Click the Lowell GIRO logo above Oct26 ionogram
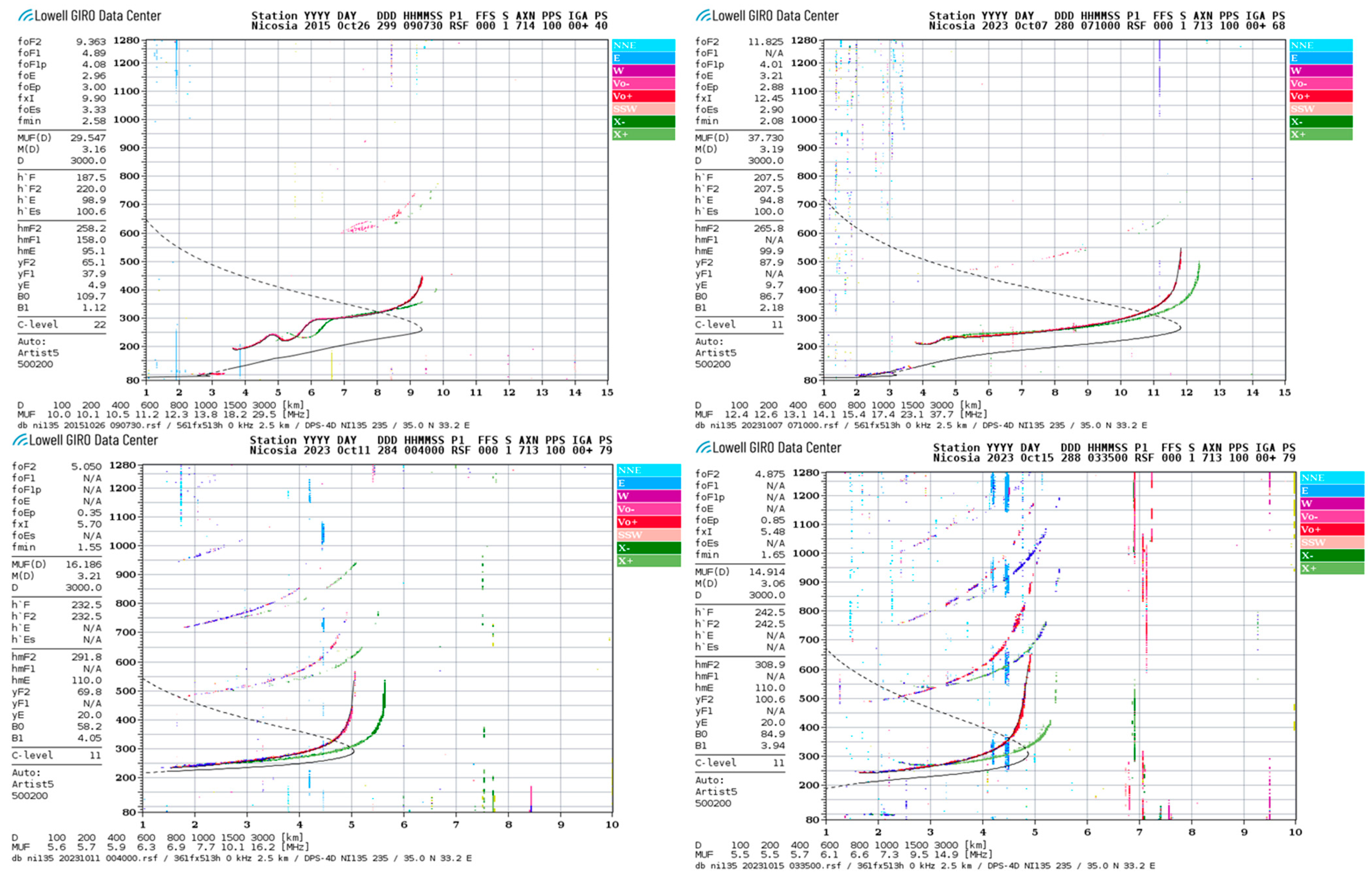This screenshot has width=1372, height=877. pyautogui.click(x=89, y=16)
